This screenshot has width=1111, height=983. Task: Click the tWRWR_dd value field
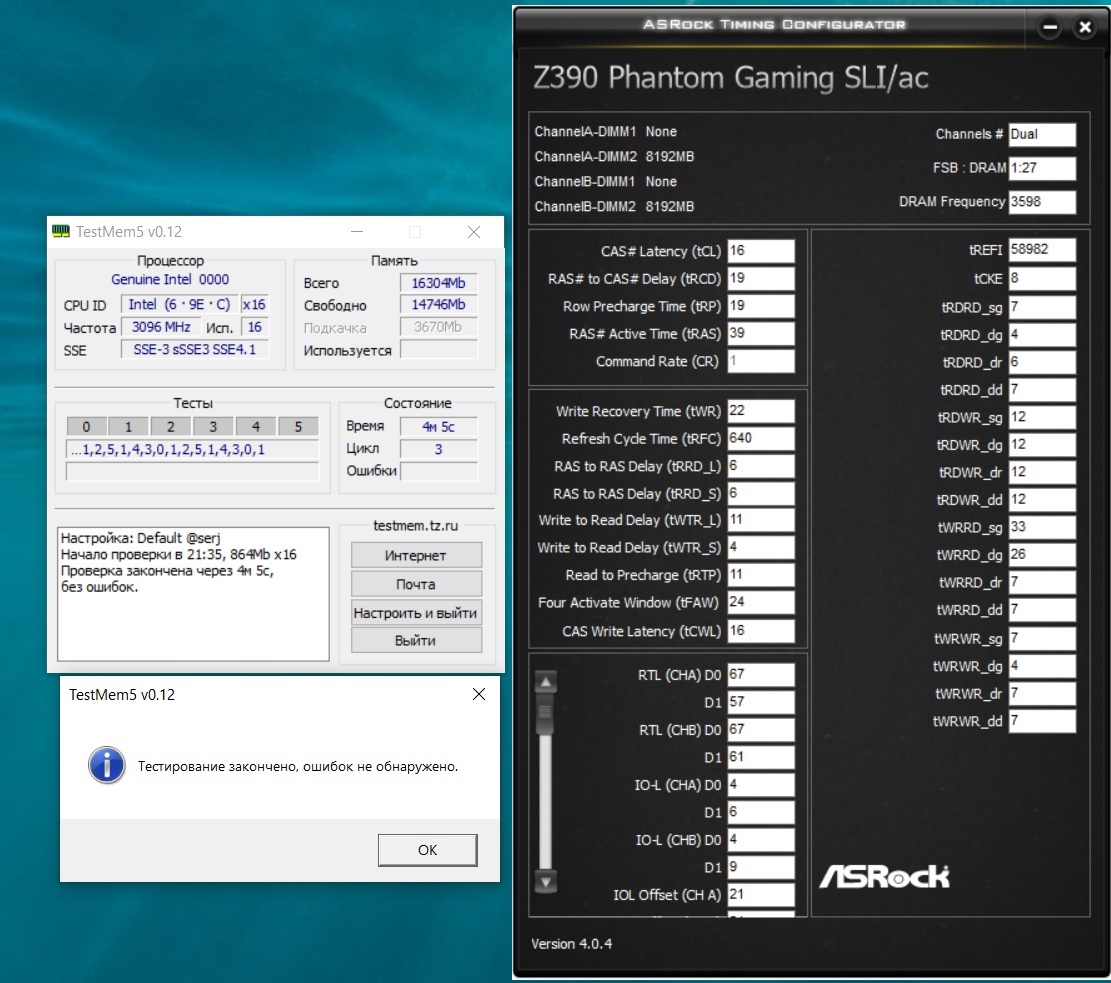coord(1042,721)
